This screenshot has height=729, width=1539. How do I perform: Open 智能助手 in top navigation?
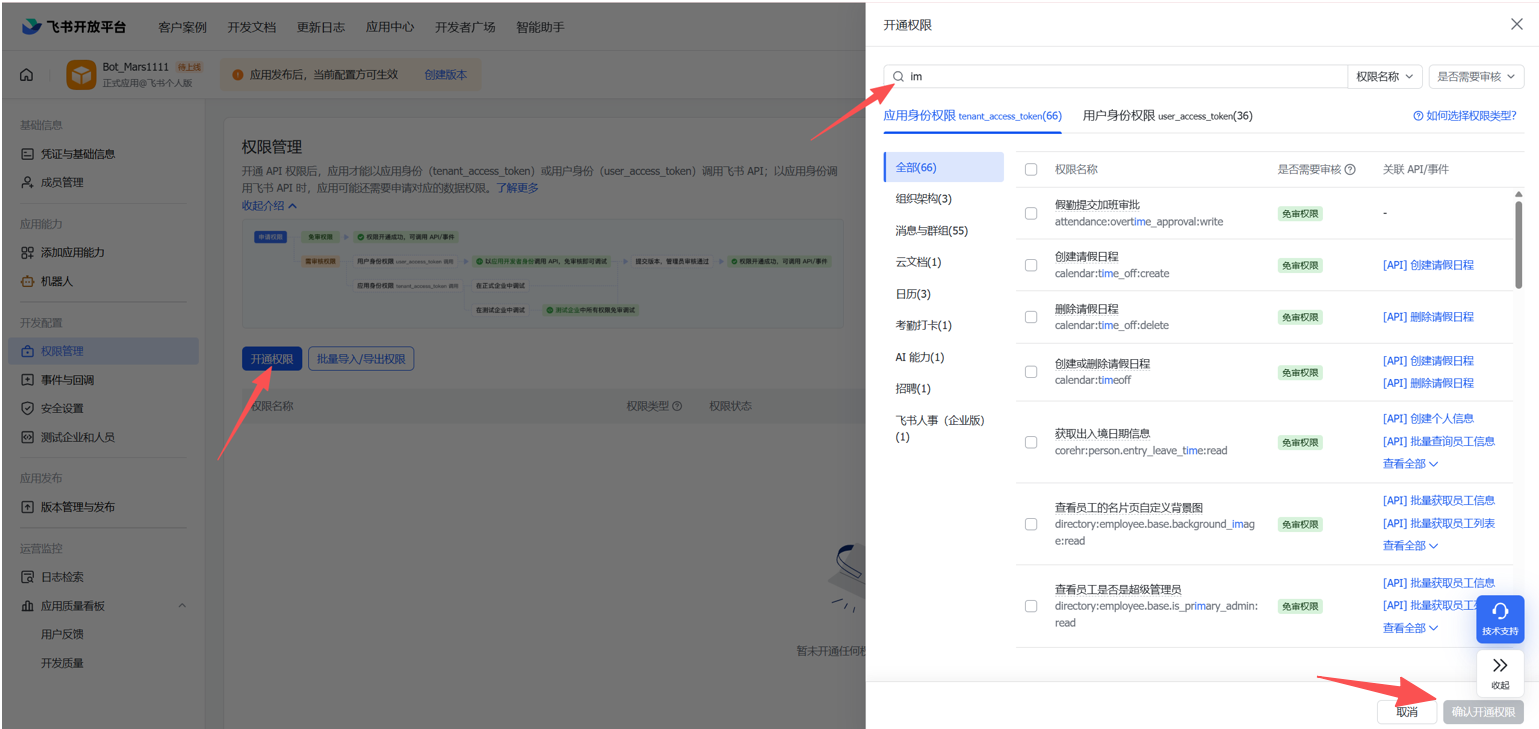(540, 27)
